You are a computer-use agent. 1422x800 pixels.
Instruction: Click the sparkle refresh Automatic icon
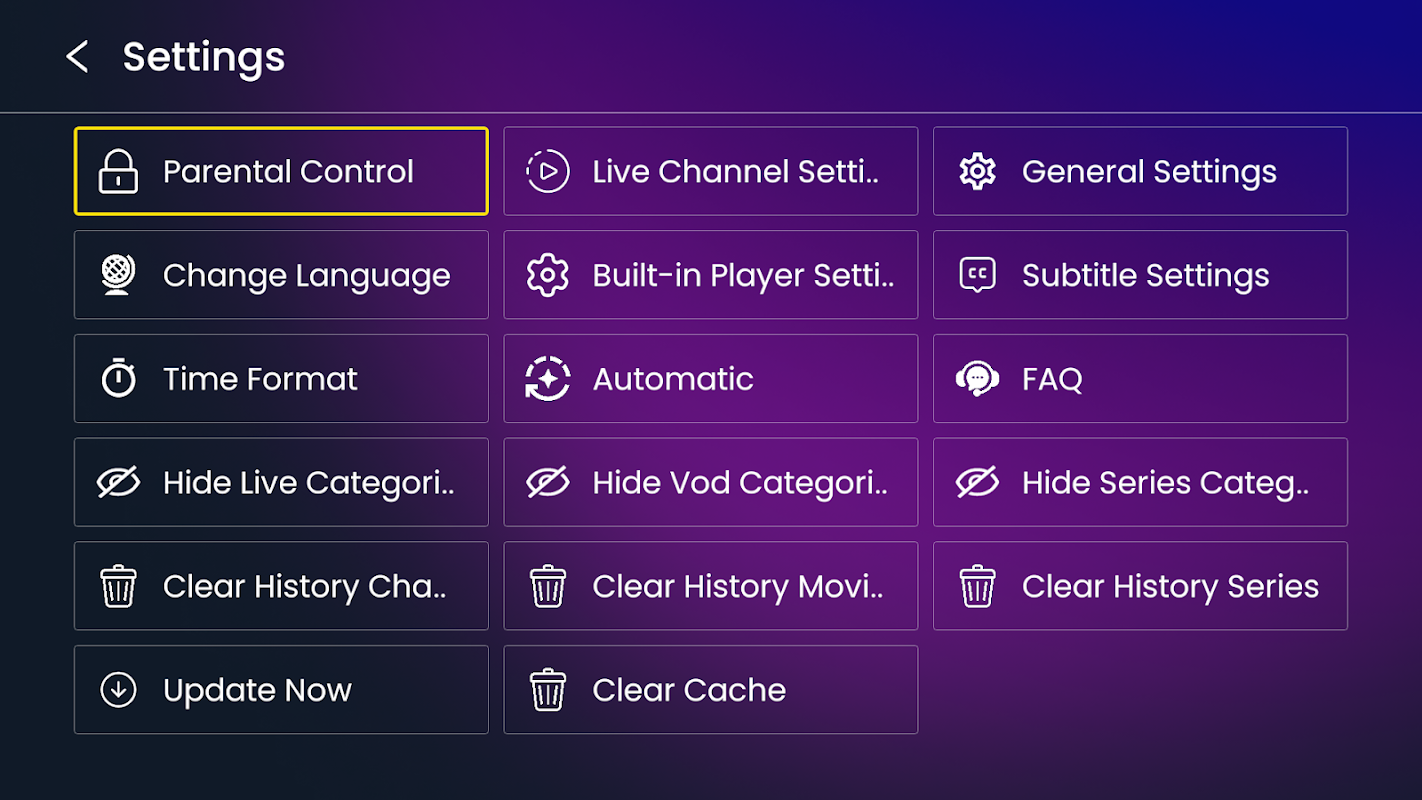(x=548, y=379)
